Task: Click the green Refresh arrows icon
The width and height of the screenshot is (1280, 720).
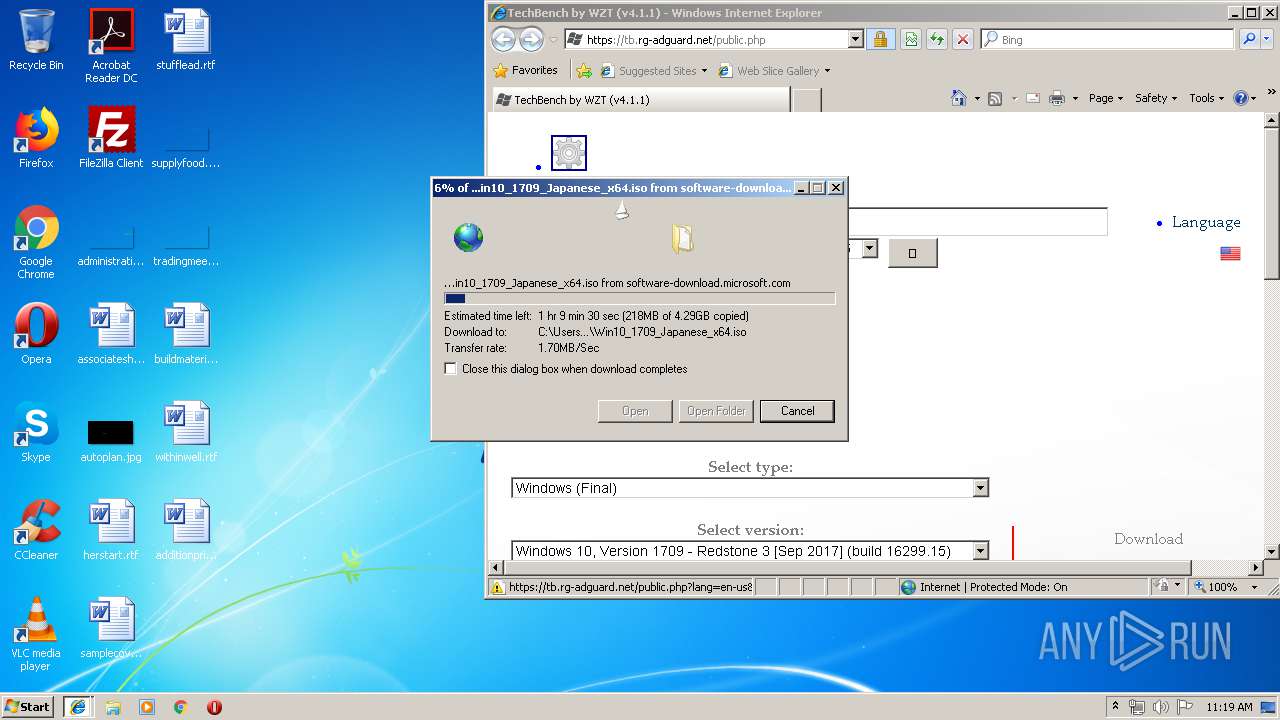Action: click(x=937, y=39)
